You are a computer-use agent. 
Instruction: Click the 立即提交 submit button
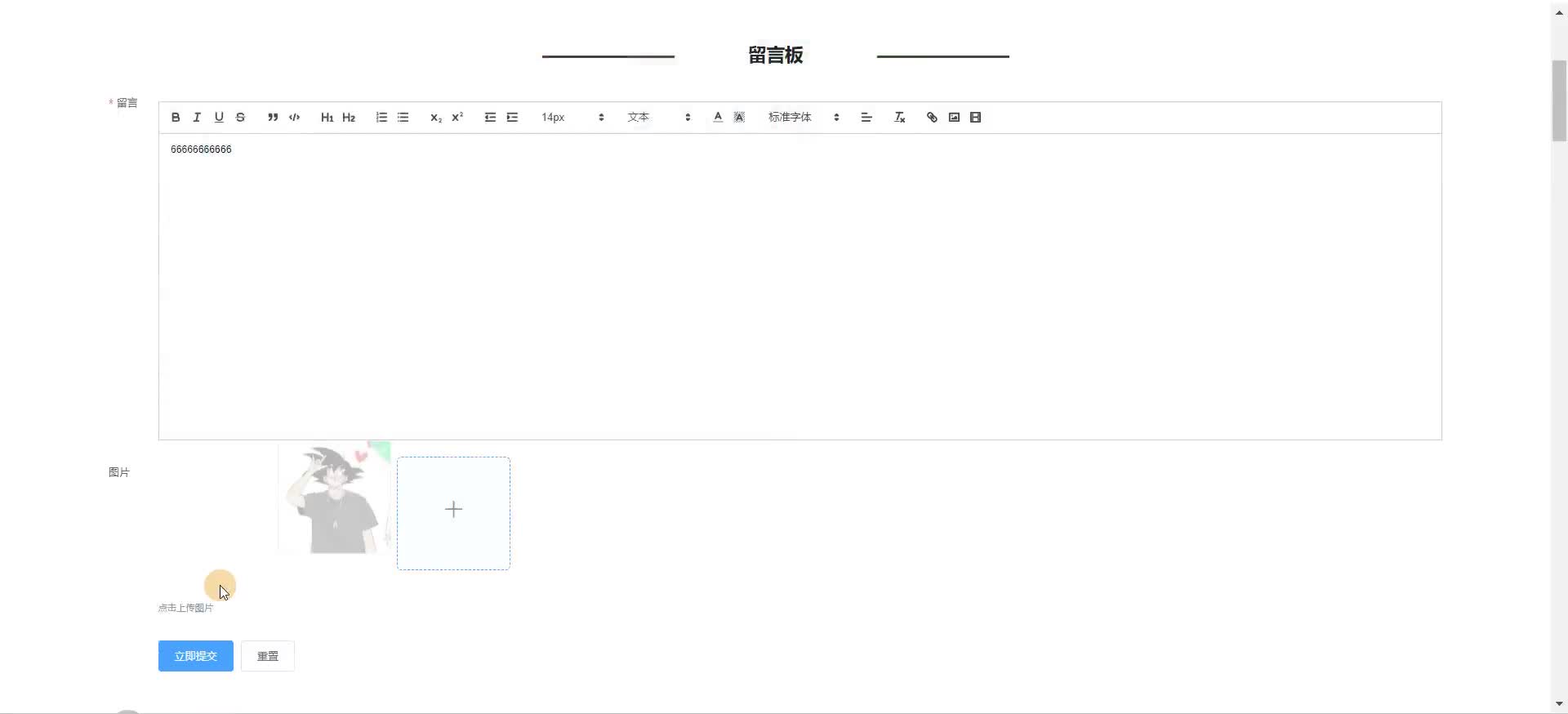pyautogui.click(x=196, y=656)
